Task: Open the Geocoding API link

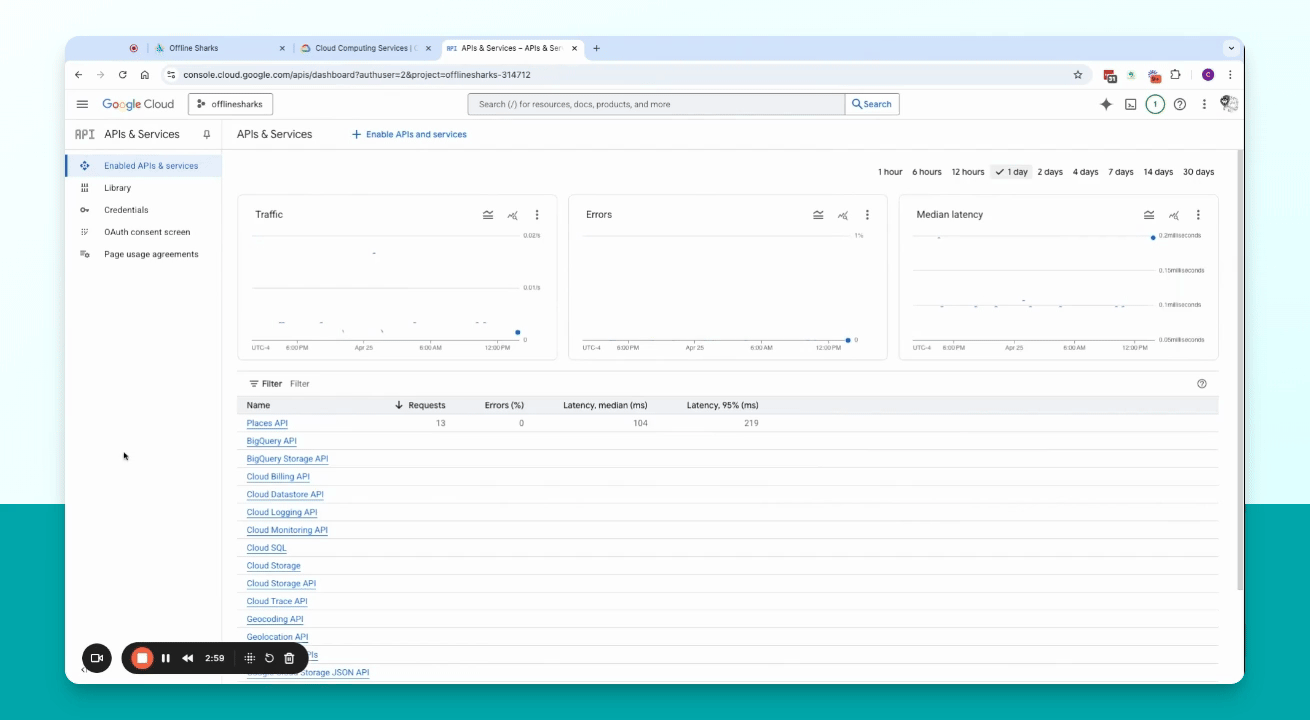Action: [275, 620]
